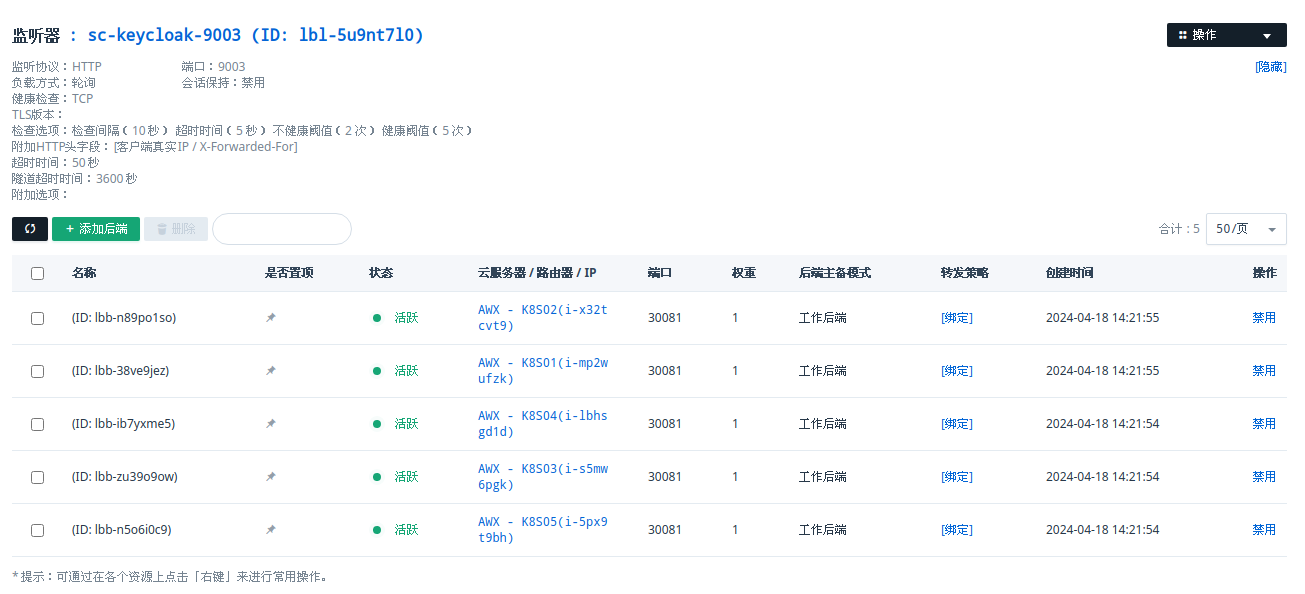Check the box for lbb-n89po1so
This screenshot has width=1305, height=594.
(x=37, y=318)
